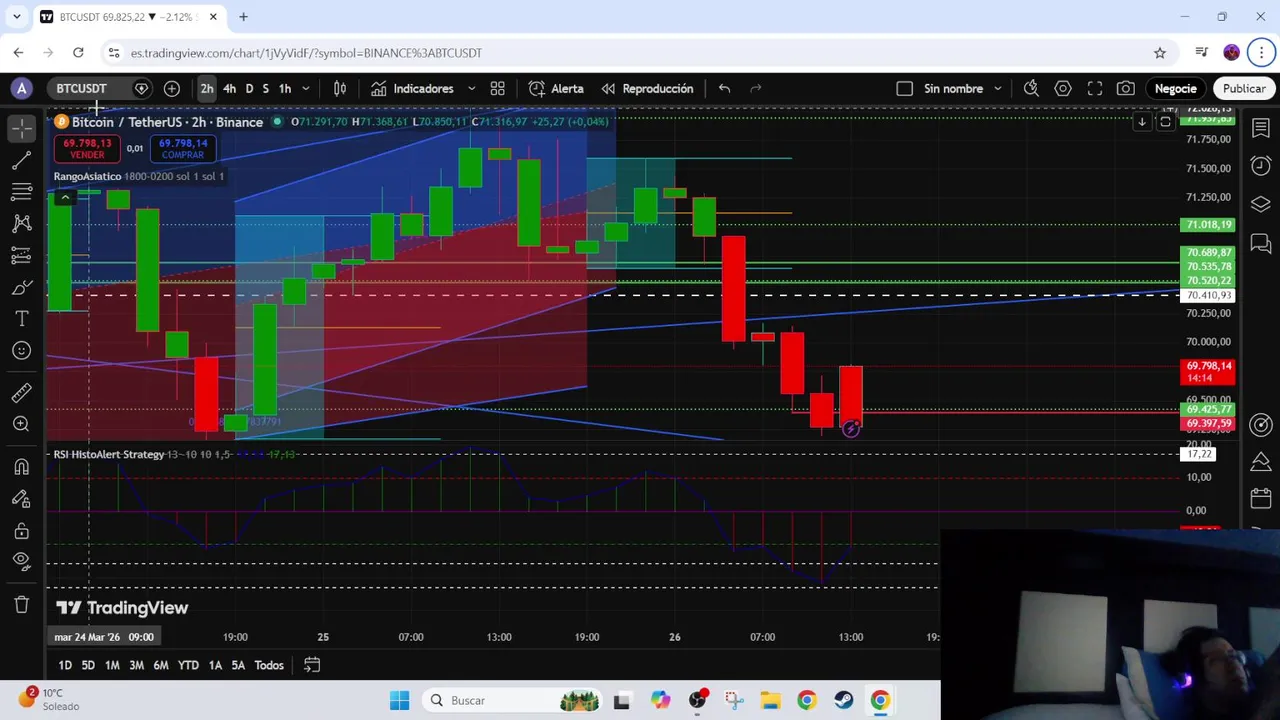
Task: Open the emoji and icons tool
Action: (22, 351)
